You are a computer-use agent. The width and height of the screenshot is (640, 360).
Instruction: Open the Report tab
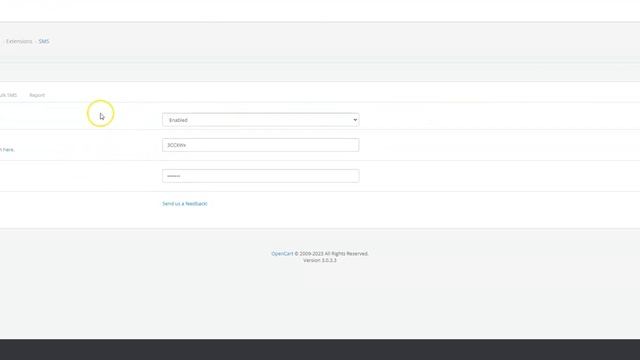37,95
